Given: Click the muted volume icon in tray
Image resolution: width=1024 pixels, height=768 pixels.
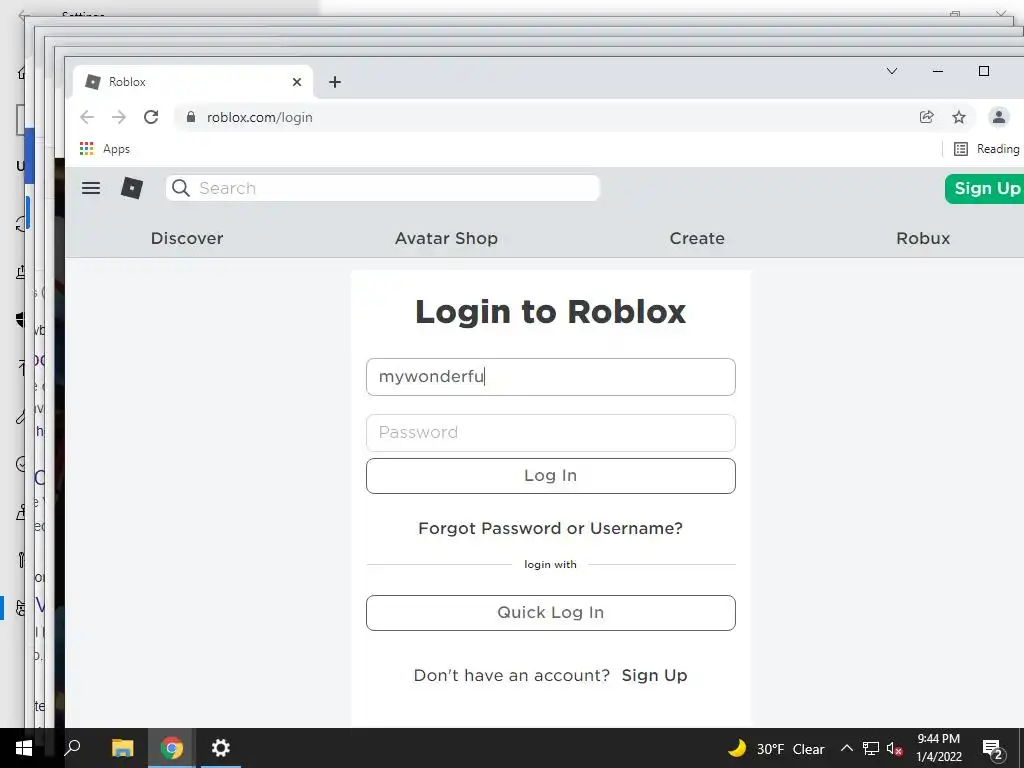Looking at the screenshot, I should coord(895,748).
